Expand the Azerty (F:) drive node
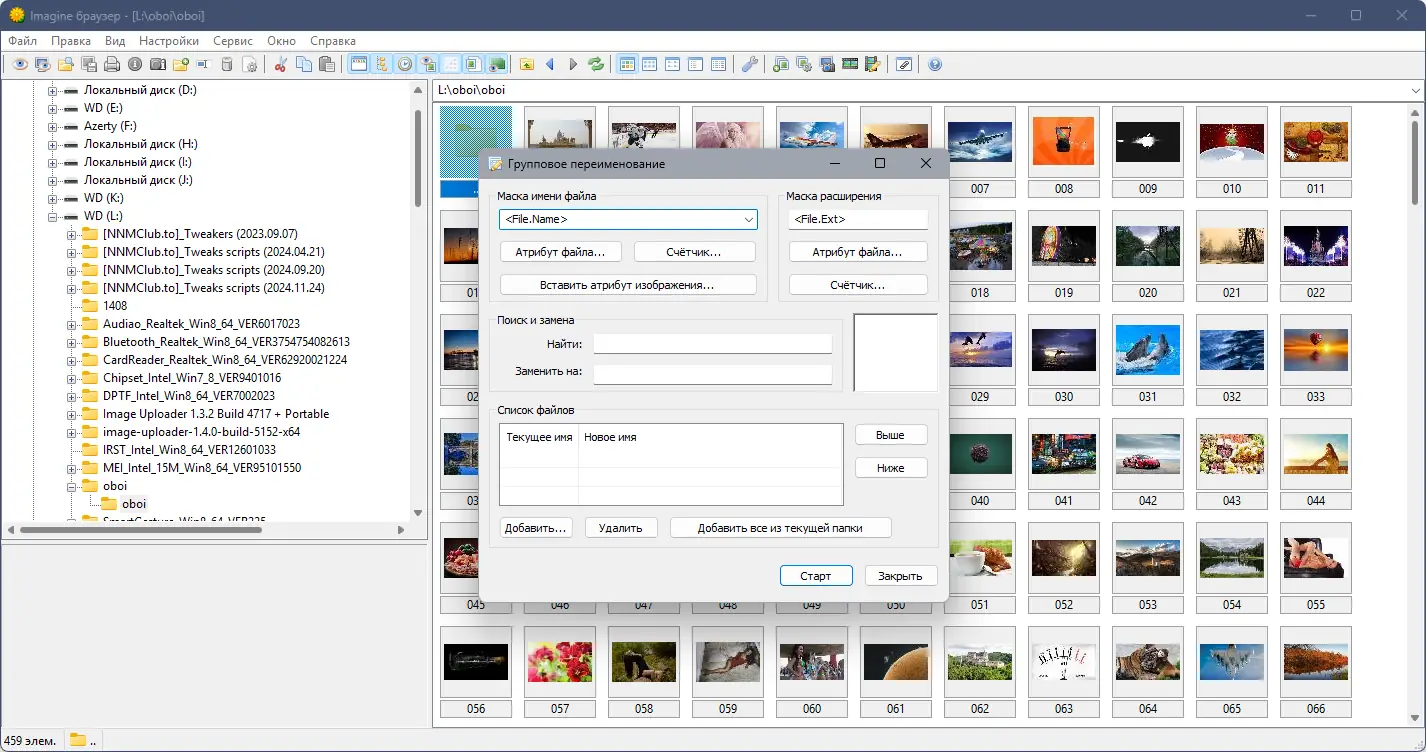 [x=53, y=127]
